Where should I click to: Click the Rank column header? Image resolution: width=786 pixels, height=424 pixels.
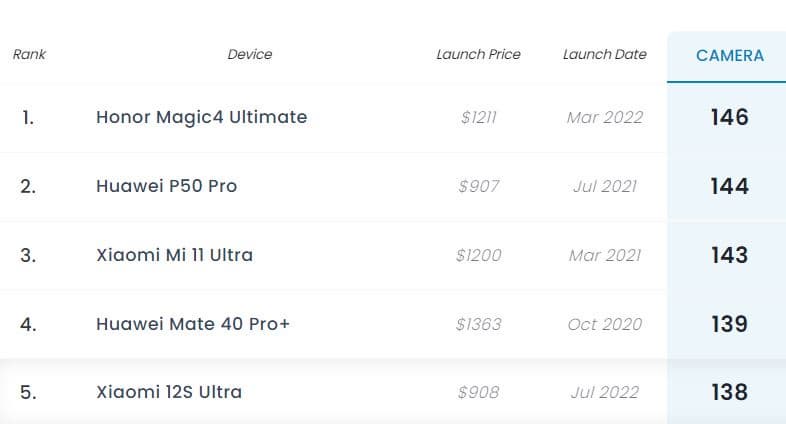(x=30, y=54)
